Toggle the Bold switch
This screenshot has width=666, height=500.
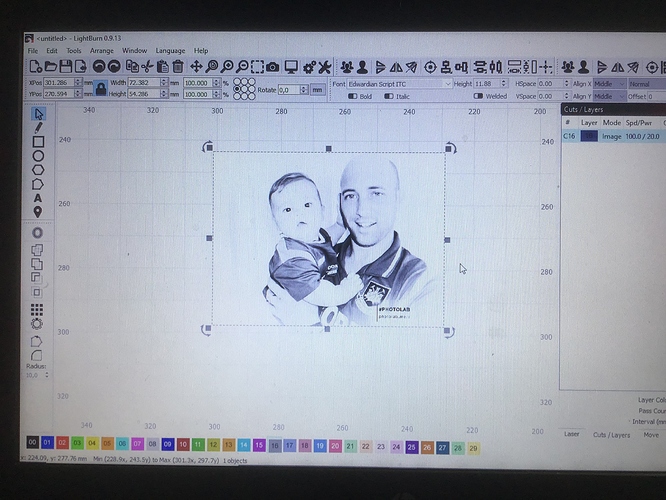click(x=353, y=96)
